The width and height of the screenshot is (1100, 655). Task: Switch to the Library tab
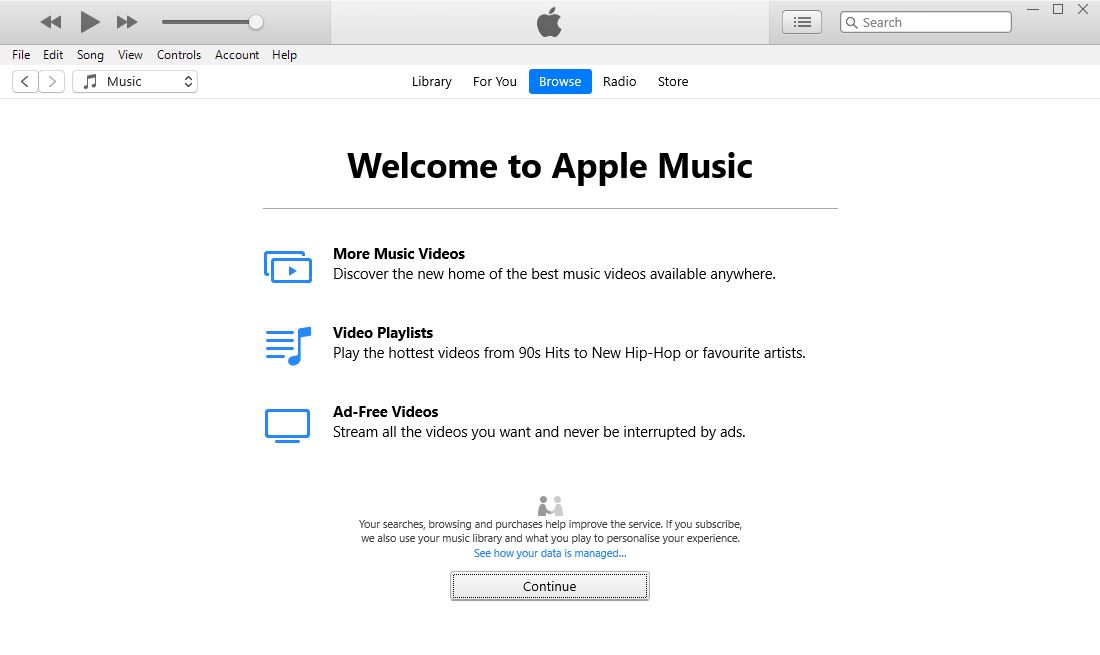[x=431, y=81]
